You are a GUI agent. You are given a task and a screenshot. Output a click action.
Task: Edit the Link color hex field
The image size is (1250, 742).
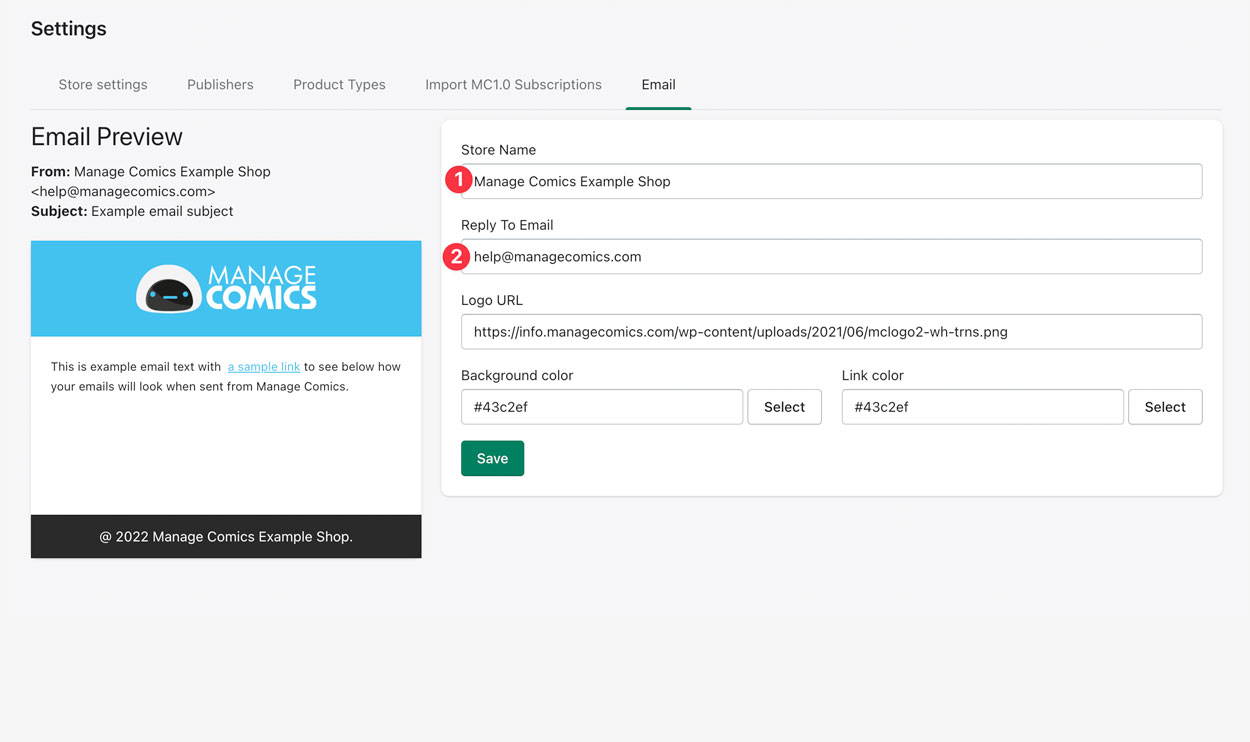click(982, 407)
